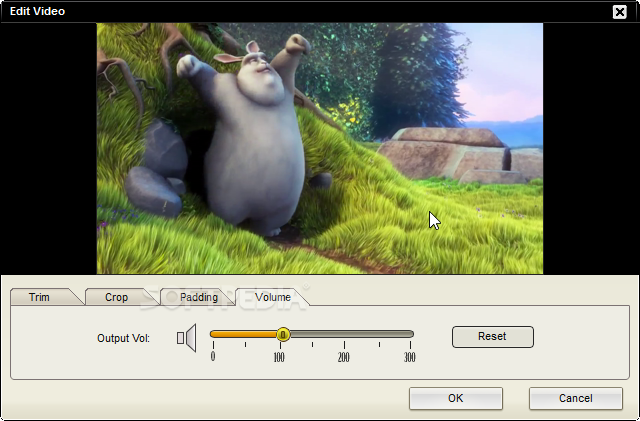The width and height of the screenshot is (640, 421).
Task: Set volume slider near the 200 mark
Action: pos(344,334)
